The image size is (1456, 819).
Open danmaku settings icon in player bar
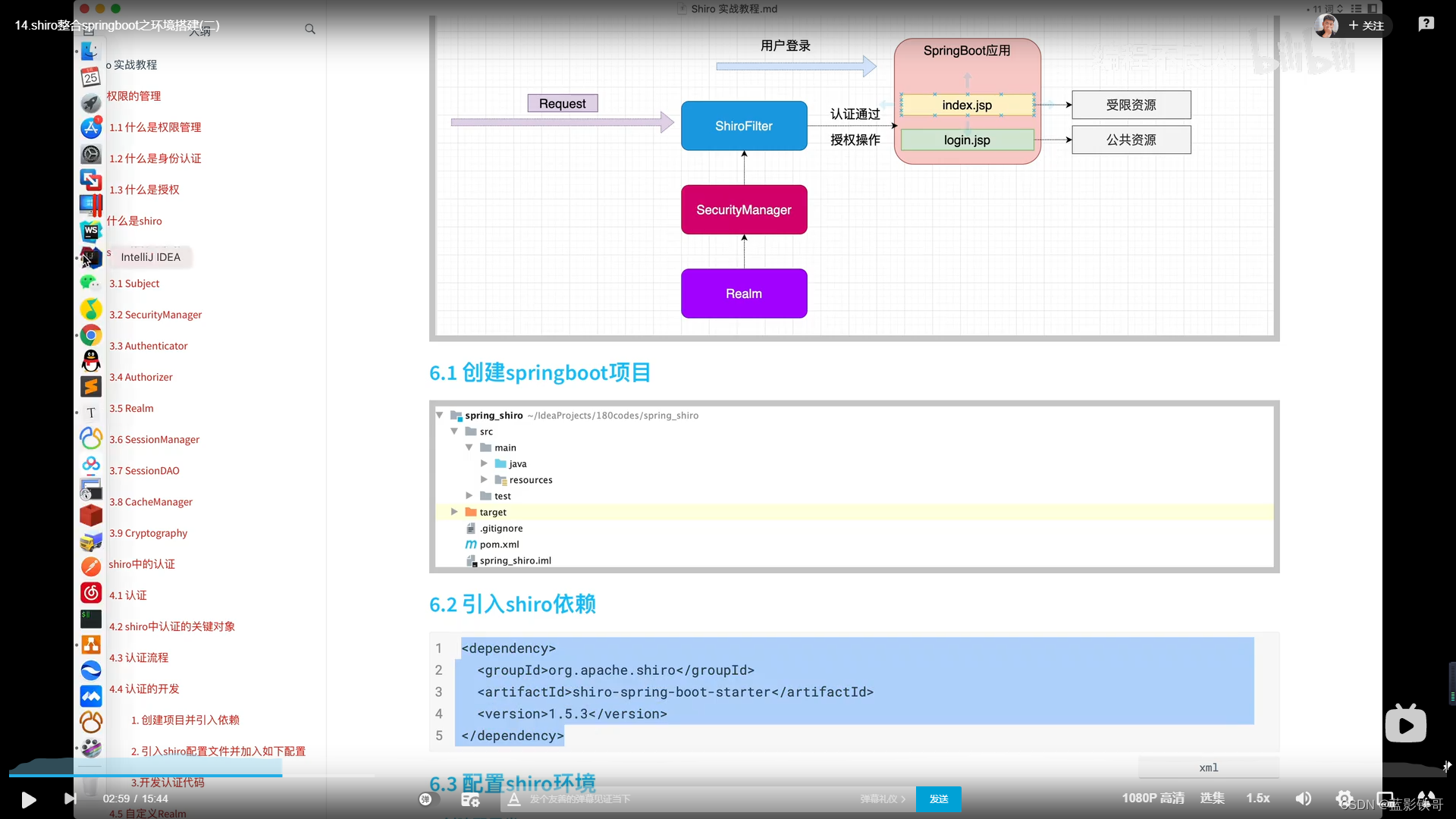(x=470, y=799)
